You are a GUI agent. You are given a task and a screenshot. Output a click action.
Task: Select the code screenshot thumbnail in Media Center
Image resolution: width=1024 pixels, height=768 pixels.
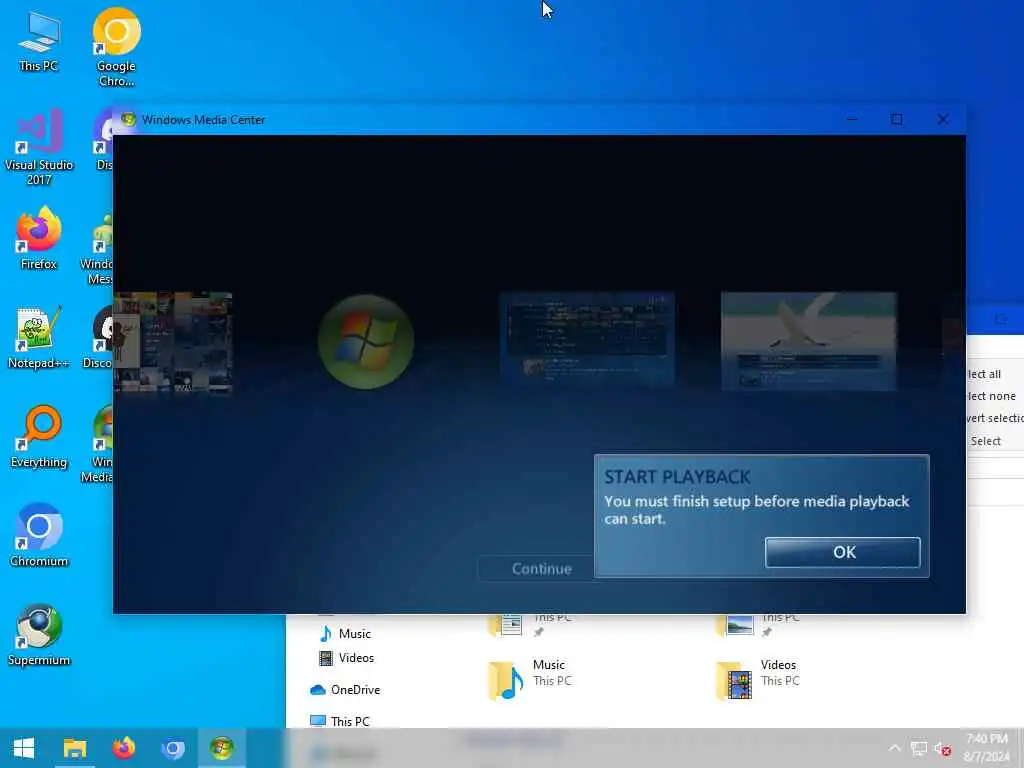click(x=587, y=340)
